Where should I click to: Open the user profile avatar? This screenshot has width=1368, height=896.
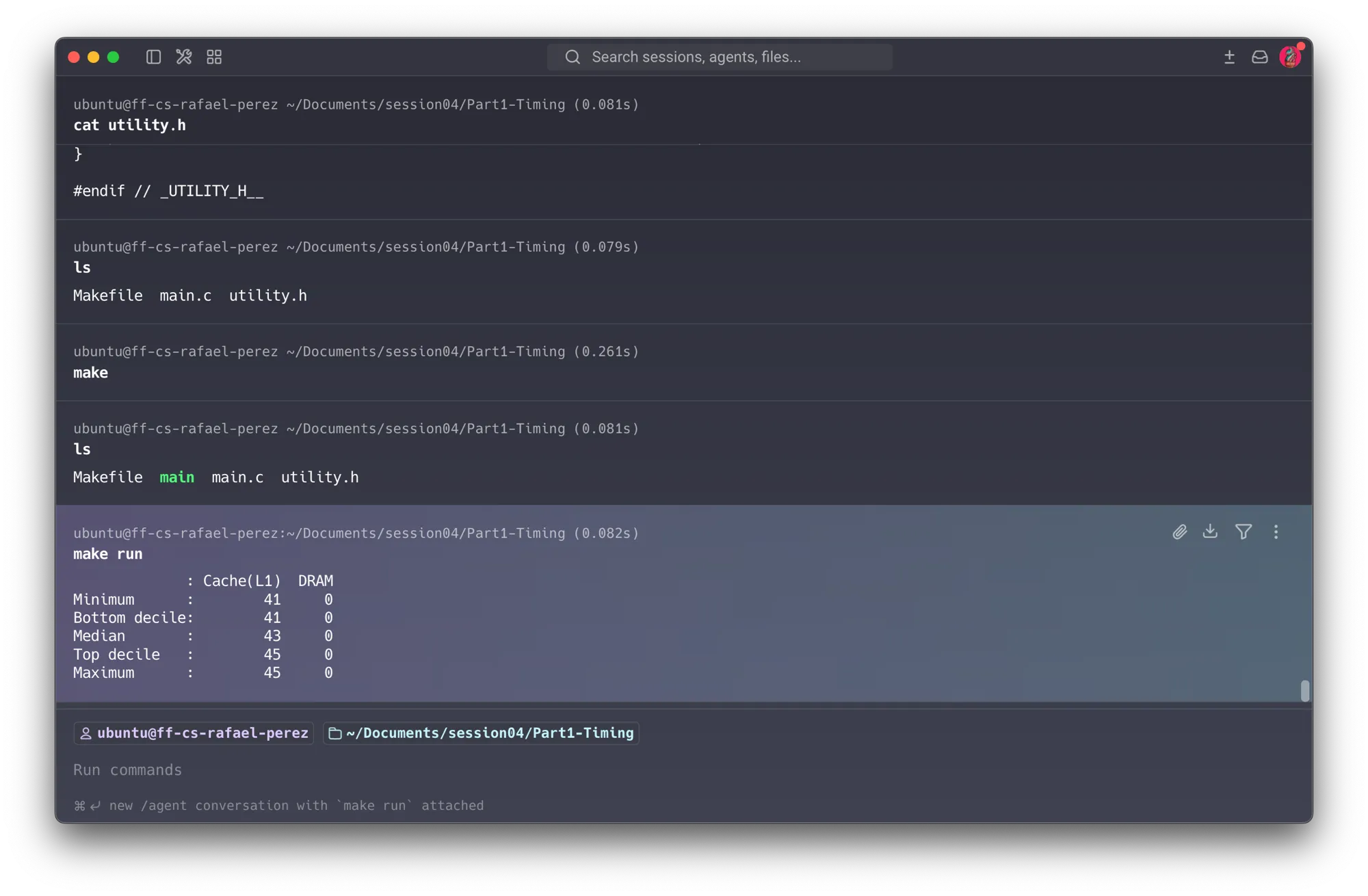point(1290,57)
